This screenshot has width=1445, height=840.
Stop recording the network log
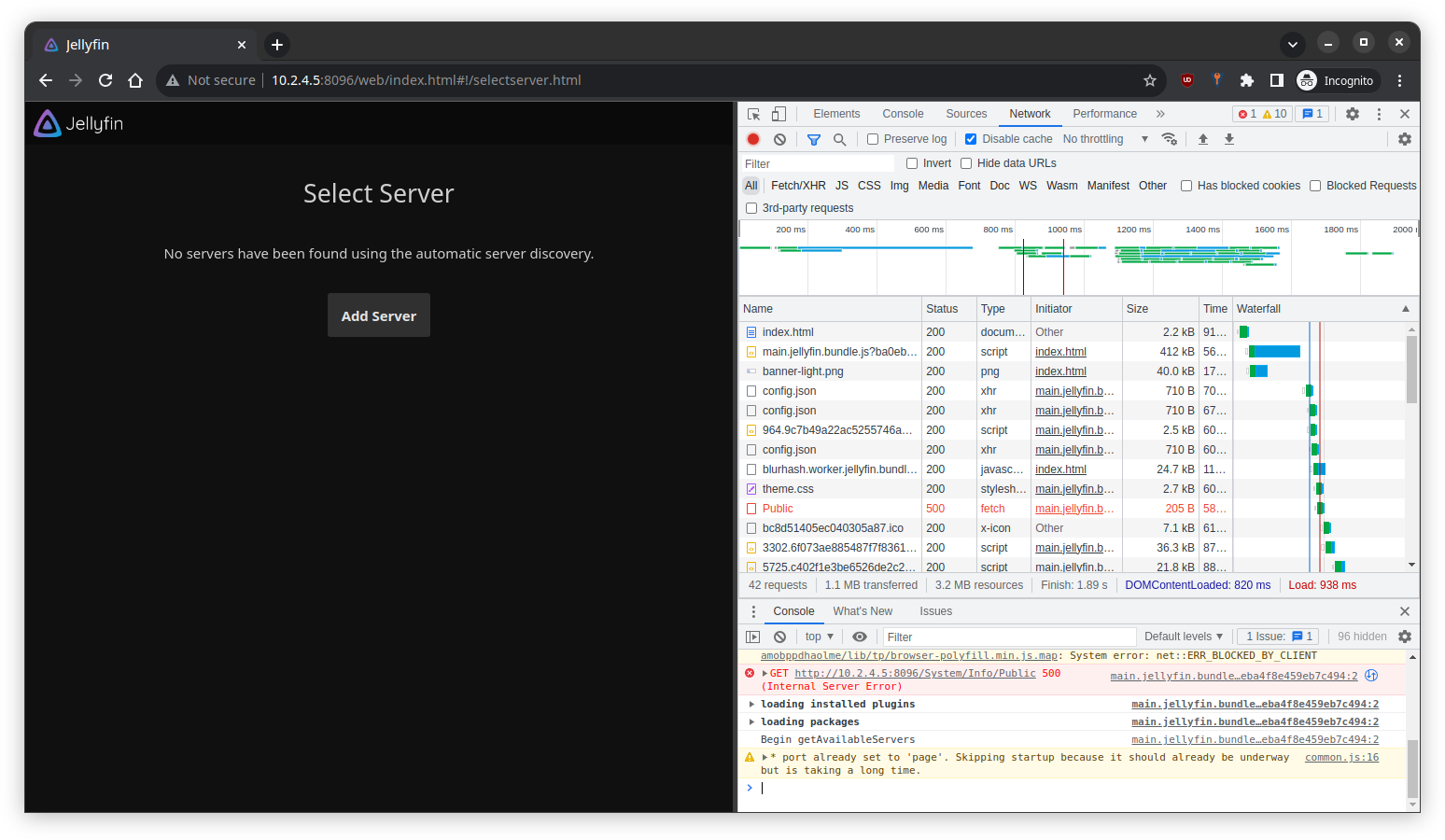[753, 138]
